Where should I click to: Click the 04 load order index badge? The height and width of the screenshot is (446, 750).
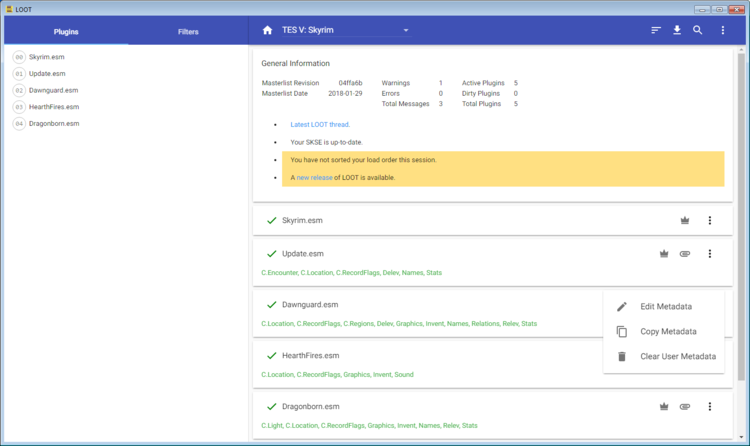click(x=19, y=123)
